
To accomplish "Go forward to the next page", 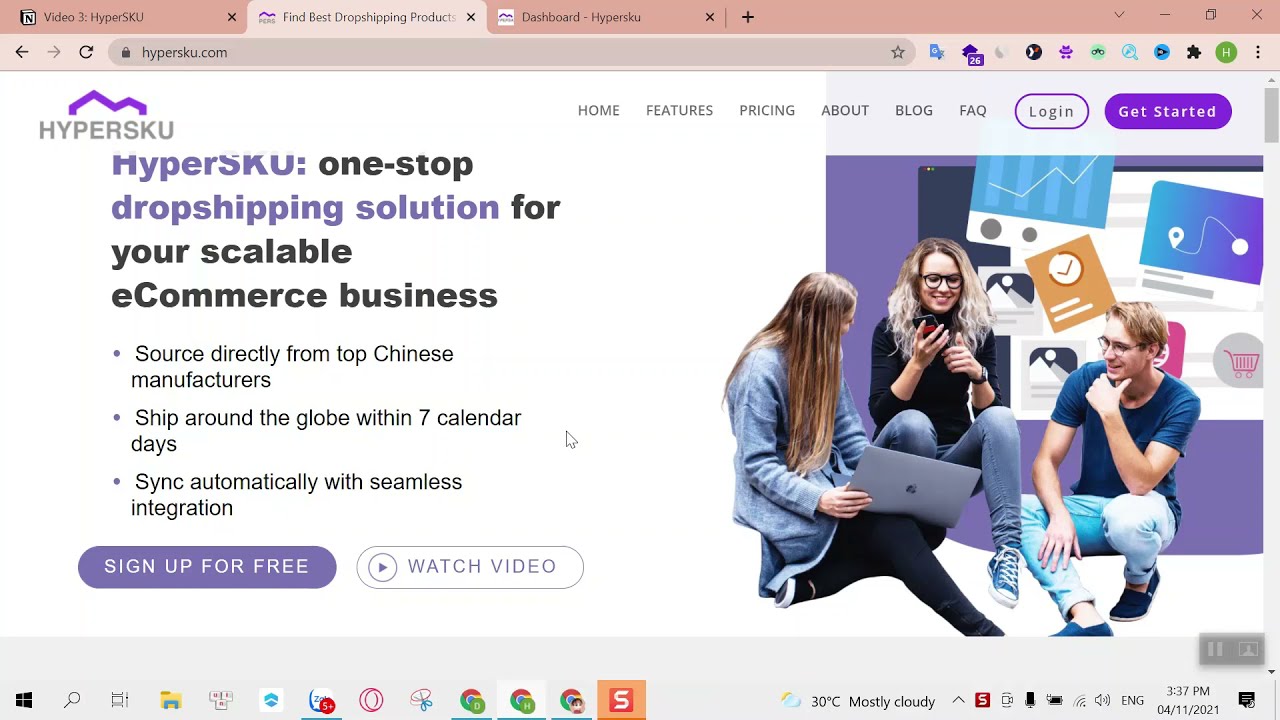I will (x=54, y=52).
